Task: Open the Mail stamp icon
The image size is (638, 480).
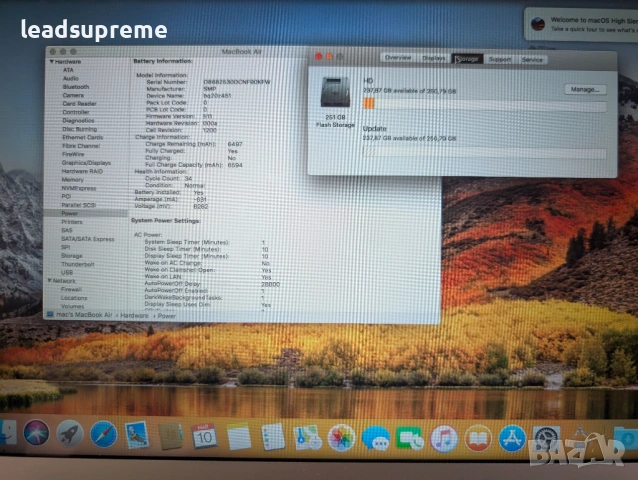Action: 137,435
